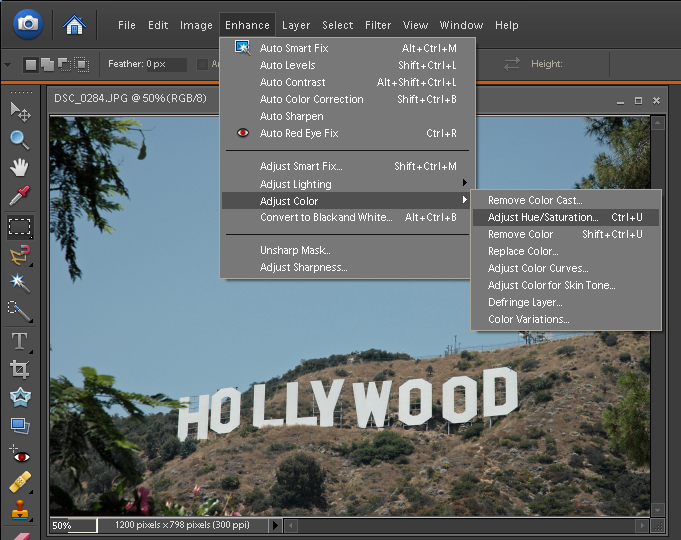Select the Rectangular Marquee tool
The height and width of the screenshot is (540, 681).
point(20,226)
